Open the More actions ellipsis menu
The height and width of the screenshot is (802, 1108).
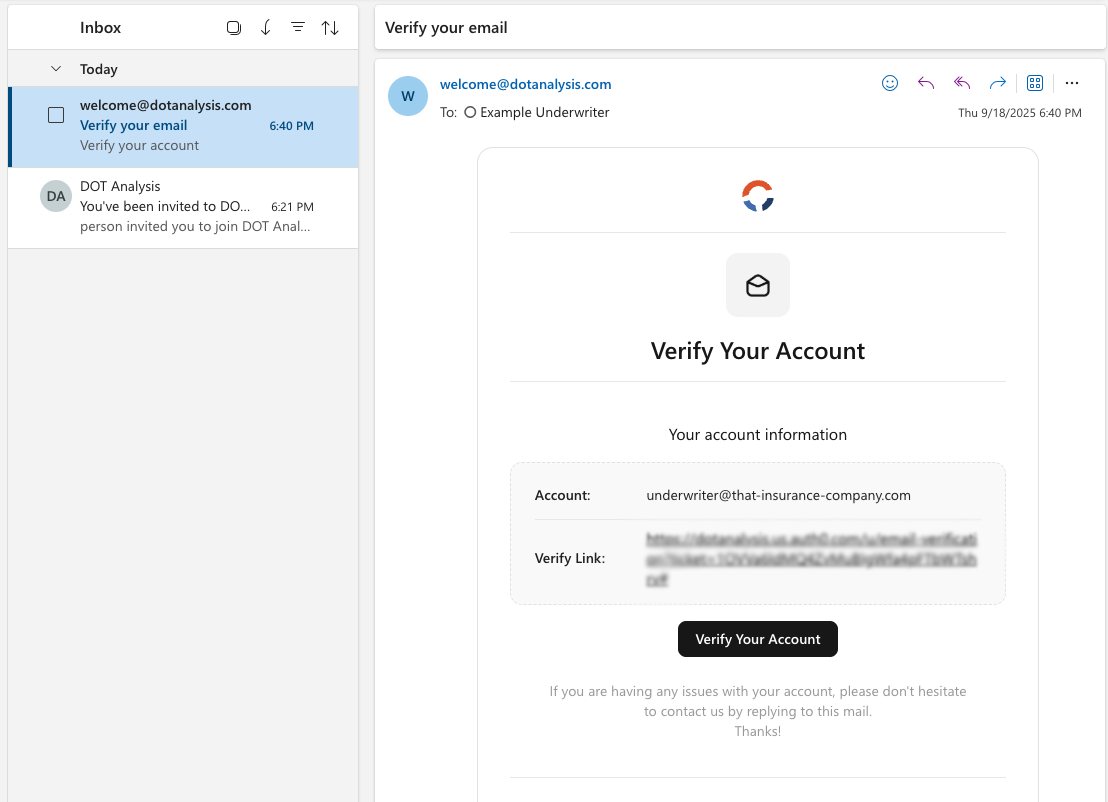1072,83
